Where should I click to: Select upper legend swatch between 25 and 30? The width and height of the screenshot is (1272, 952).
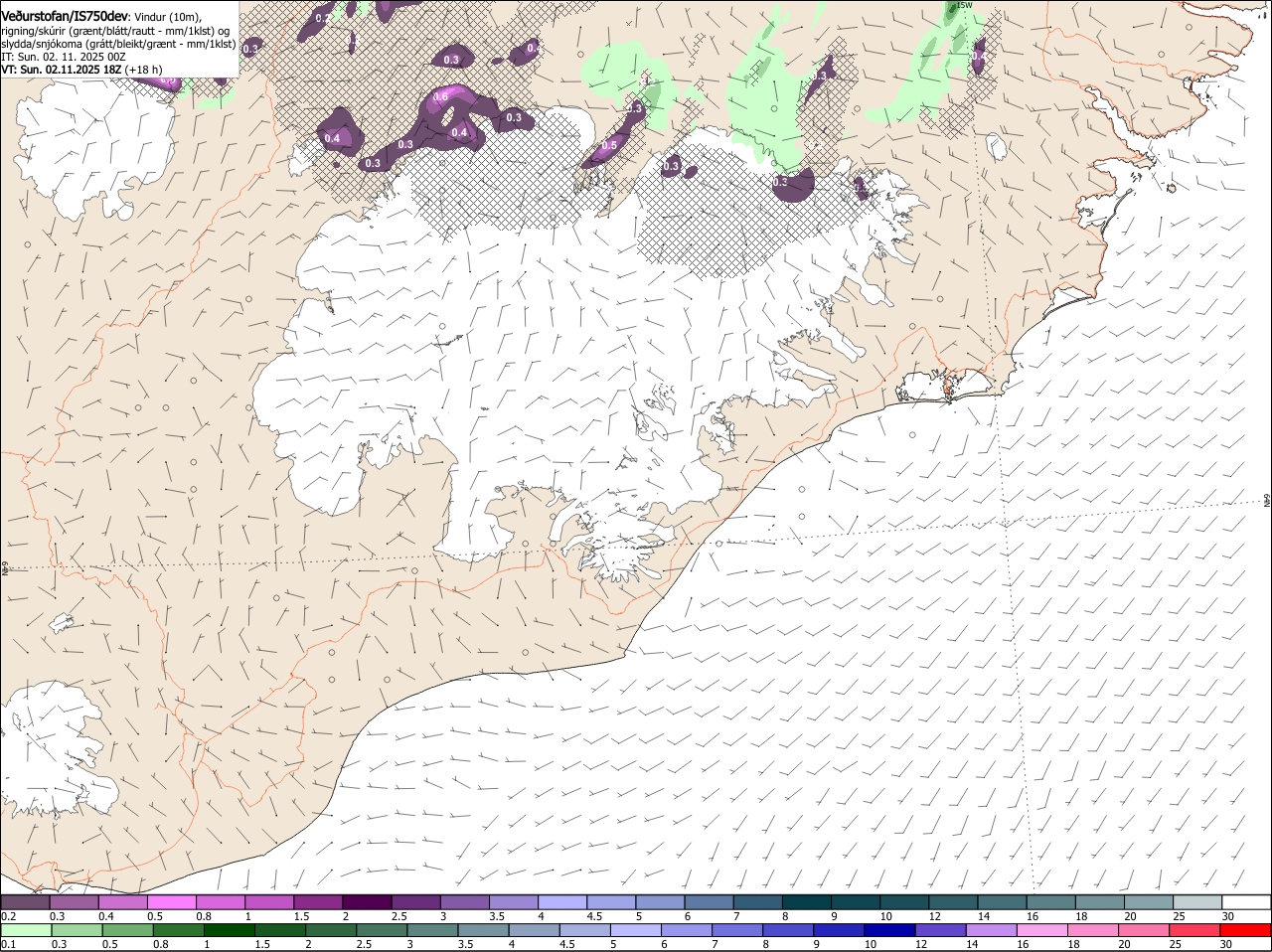tap(1199, 901)
